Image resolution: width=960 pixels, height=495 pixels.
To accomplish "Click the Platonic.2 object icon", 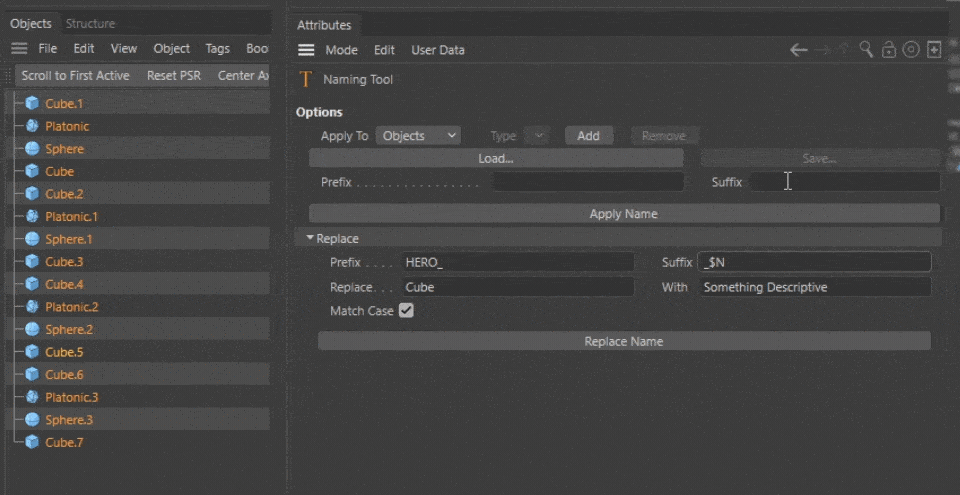I will point(32,307).
